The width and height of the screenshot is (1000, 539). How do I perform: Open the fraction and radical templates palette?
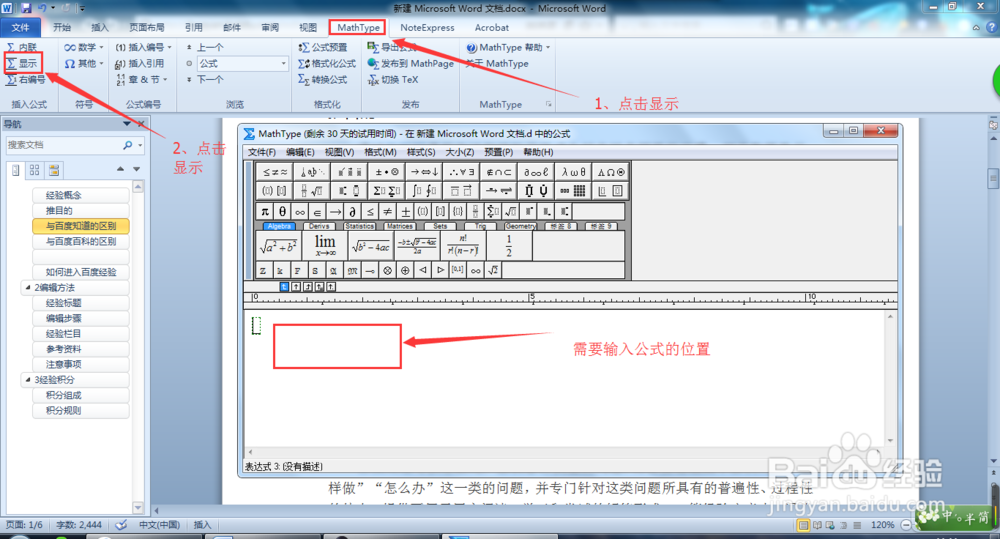[x=312, y=191]
